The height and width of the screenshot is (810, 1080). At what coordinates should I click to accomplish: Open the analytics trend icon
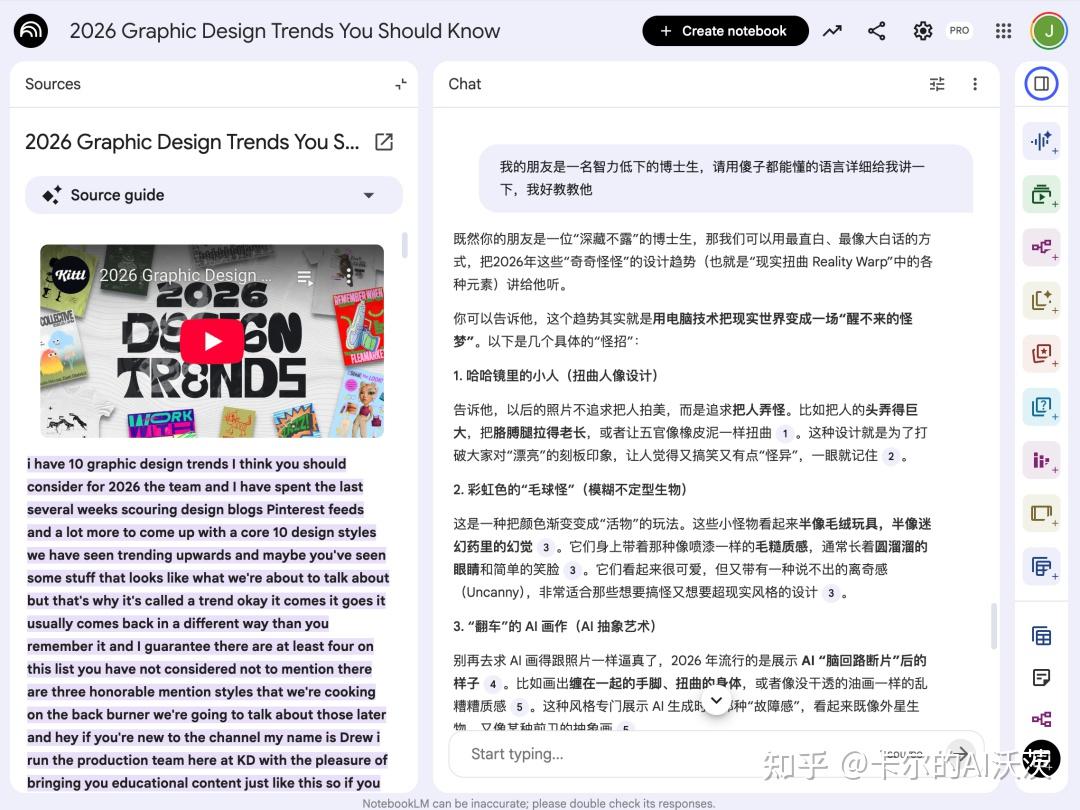pyautogui.click(x=832, y=31)
